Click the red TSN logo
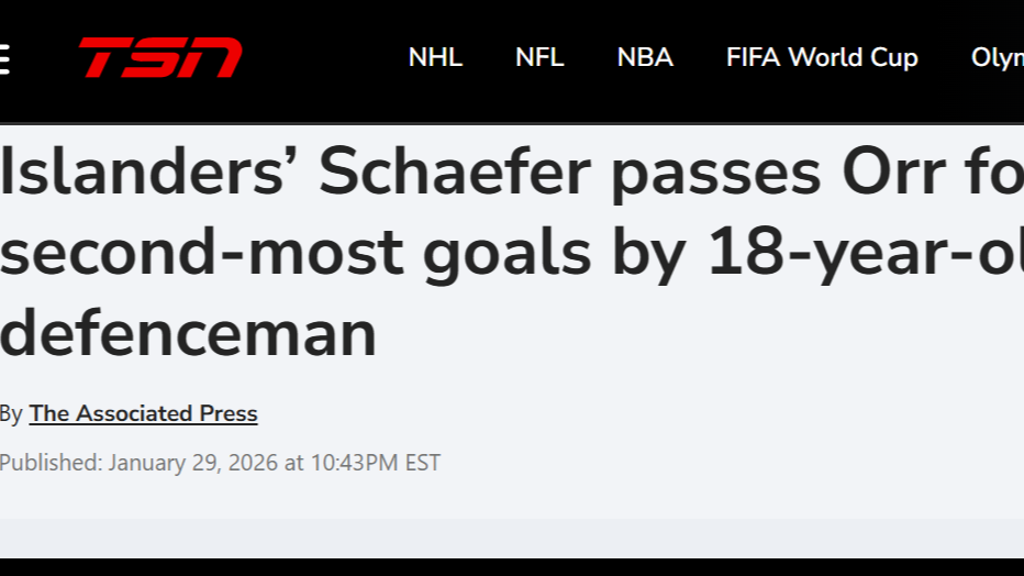 click(x=160, y=58)
